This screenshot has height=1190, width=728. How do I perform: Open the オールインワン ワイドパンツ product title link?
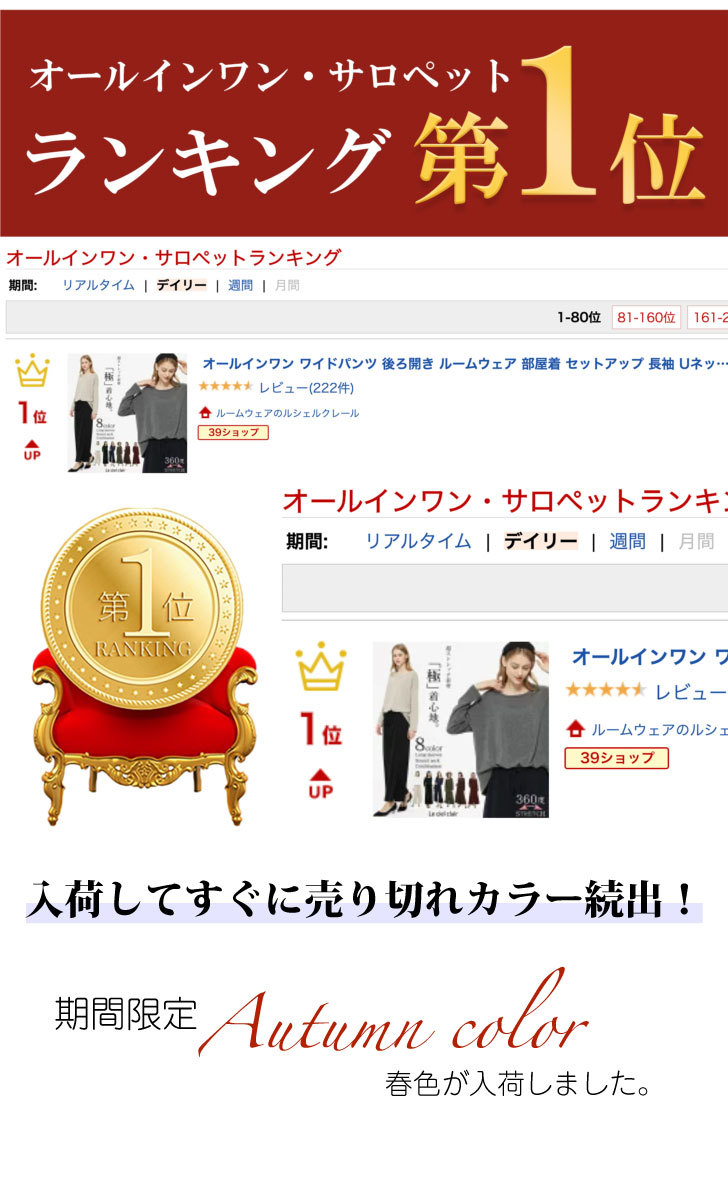click(465, 364)
